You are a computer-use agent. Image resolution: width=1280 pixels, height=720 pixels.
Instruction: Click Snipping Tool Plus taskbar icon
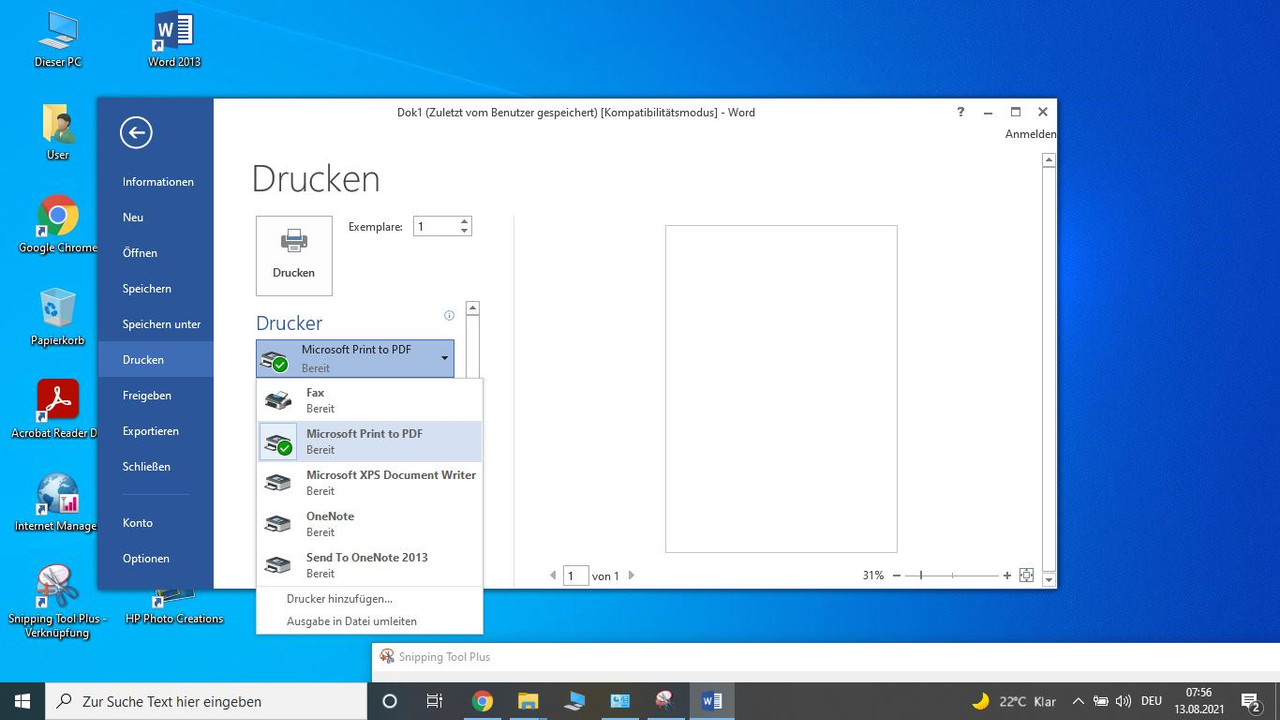[x=665, y=701]
